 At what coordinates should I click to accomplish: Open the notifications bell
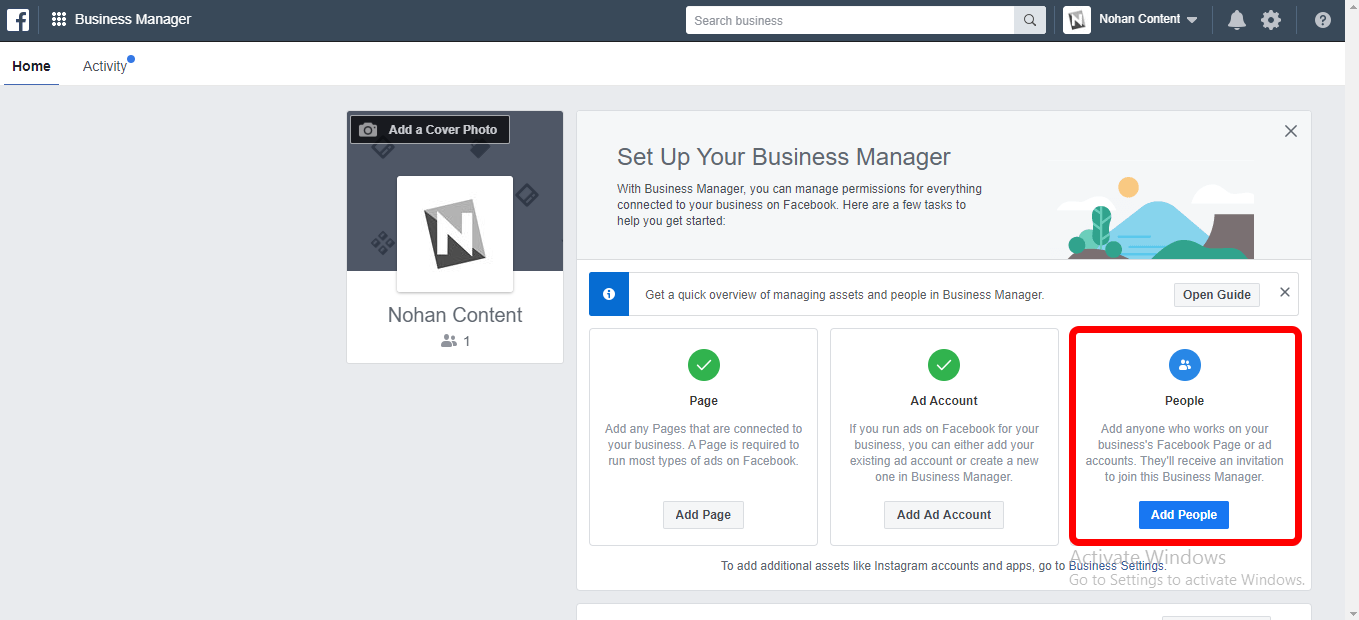(1237, 20)
